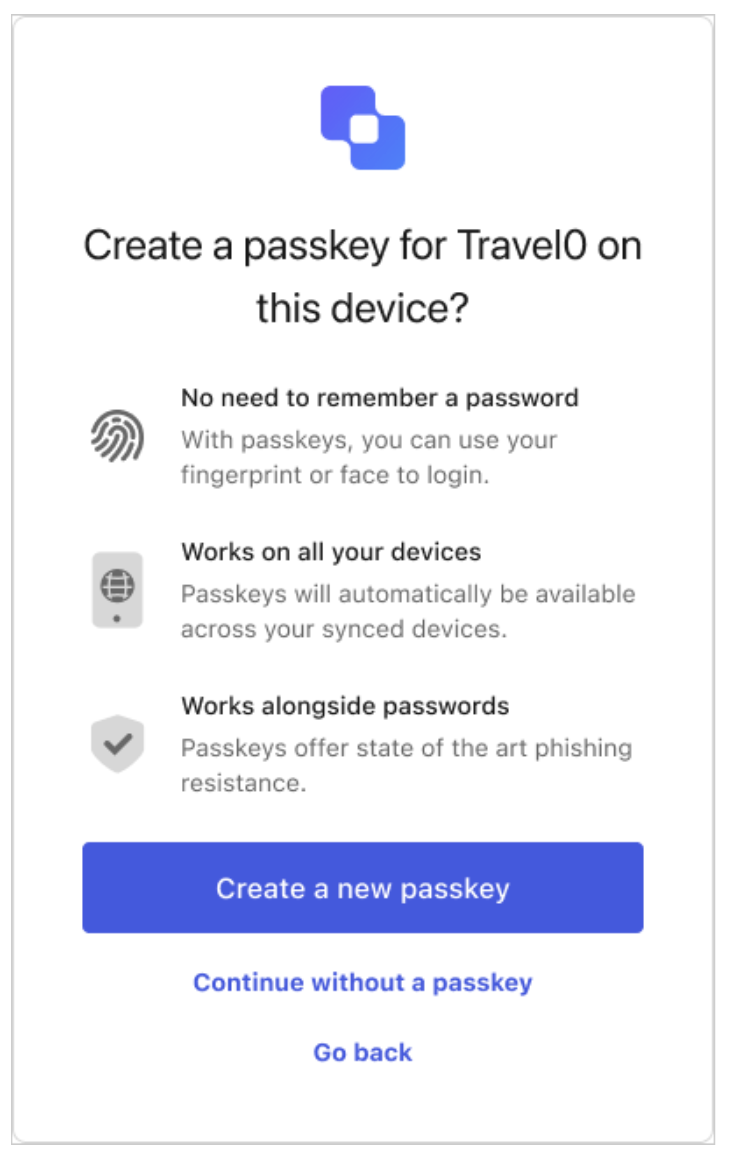Choose Continue without a passkey

pyautogui.click(x=363, y=982)
